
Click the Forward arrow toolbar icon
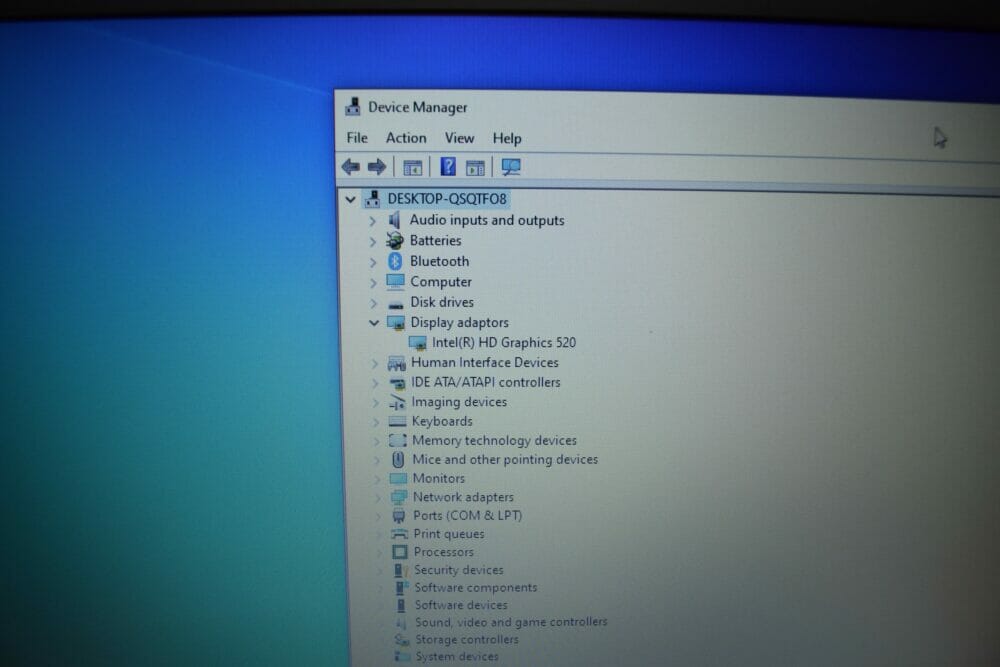click(377, 166)
